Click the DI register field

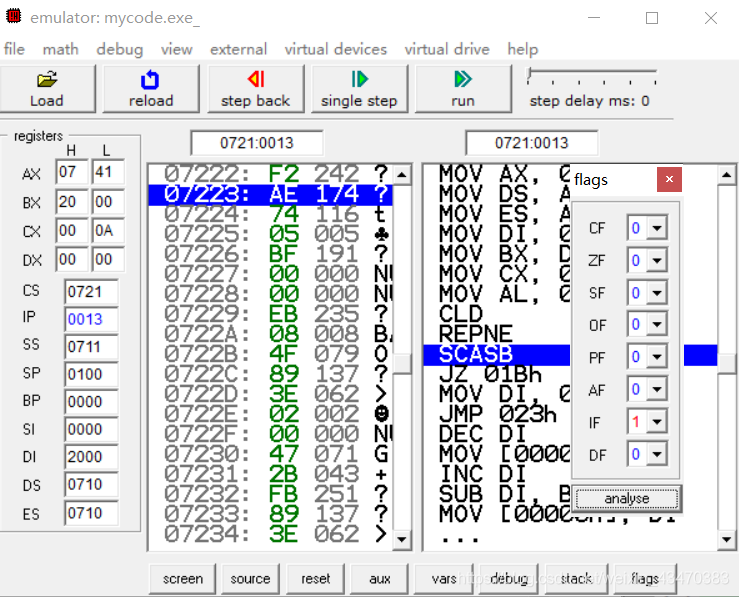tap(91, 457)
